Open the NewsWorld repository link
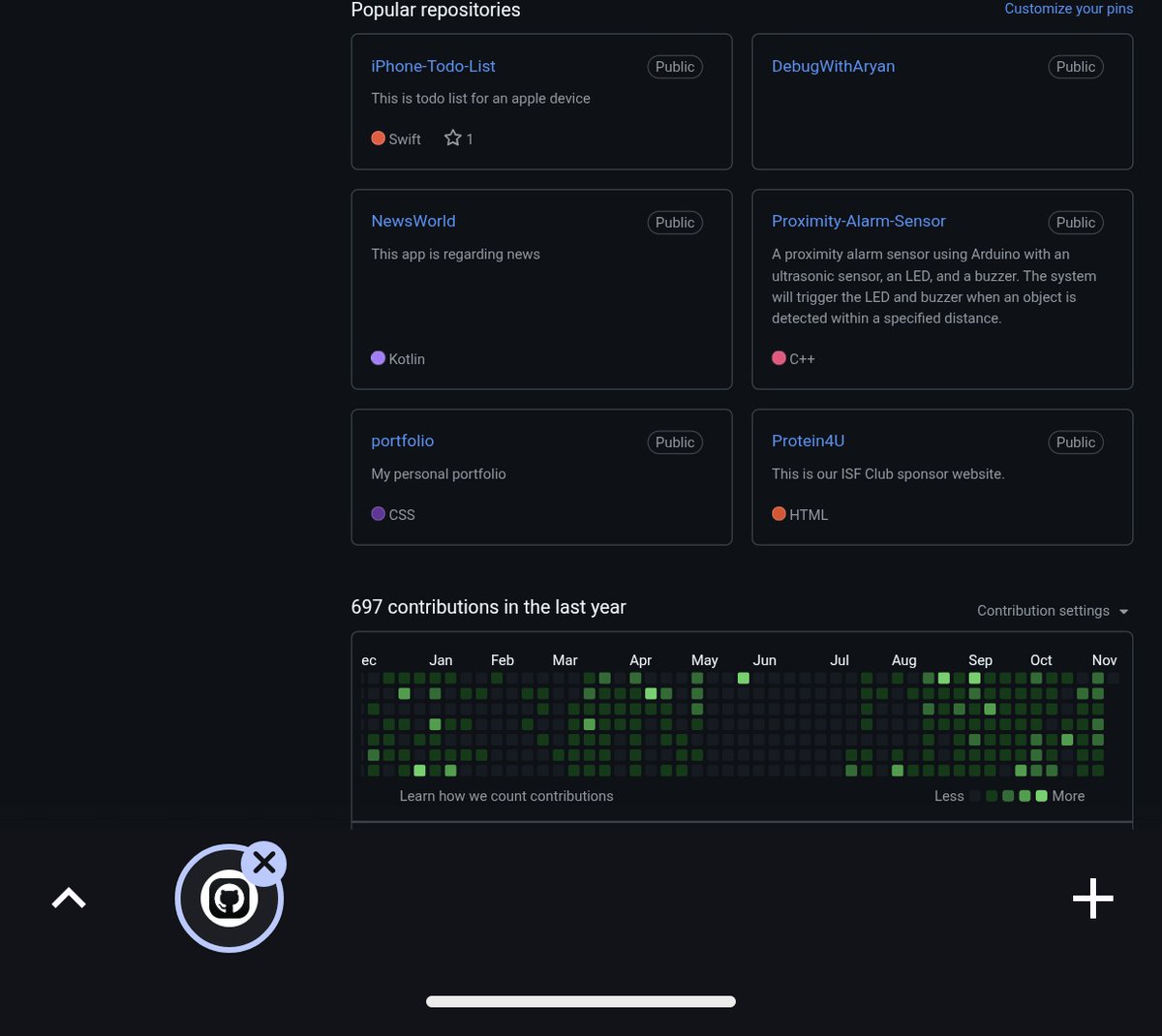The width and height of the screenshot is (1162, 1036). pos(413,221)
